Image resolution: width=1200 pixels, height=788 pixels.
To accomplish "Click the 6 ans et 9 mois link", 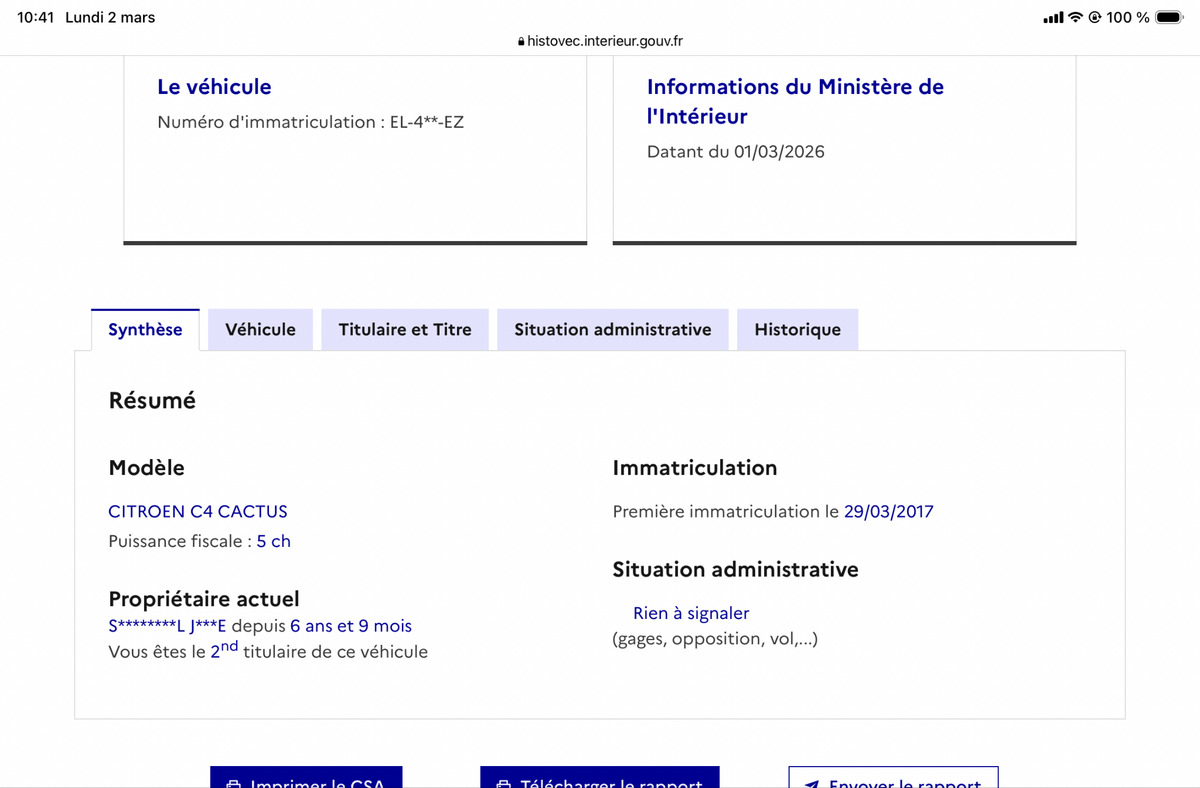I will click(x=352, y=625).
